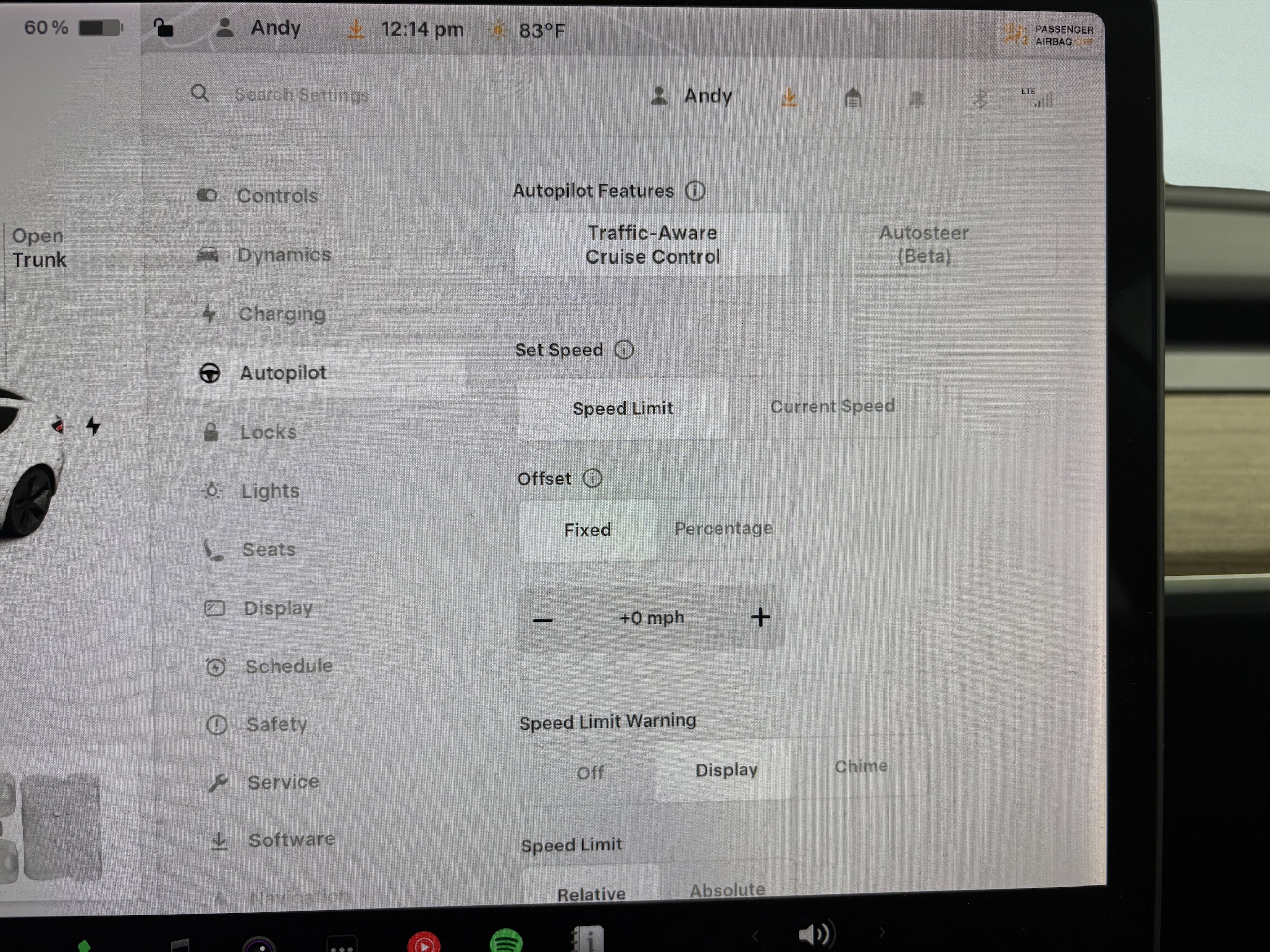
Task: Tap the info icon beside Autopilot Features
Action: pyautogui.click(x=695, y=190)
